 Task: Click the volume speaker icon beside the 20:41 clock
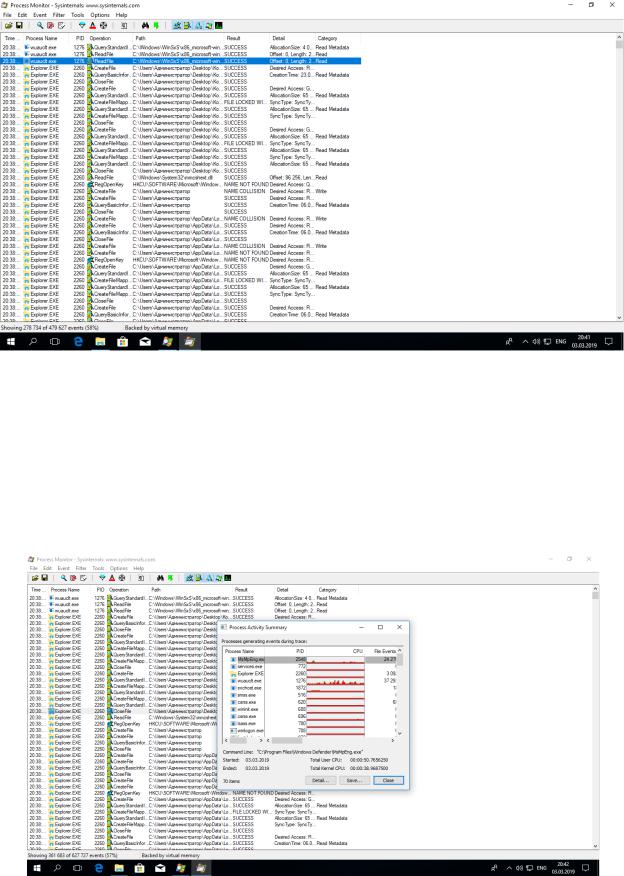pyautogui.click(x=536, y=341)
